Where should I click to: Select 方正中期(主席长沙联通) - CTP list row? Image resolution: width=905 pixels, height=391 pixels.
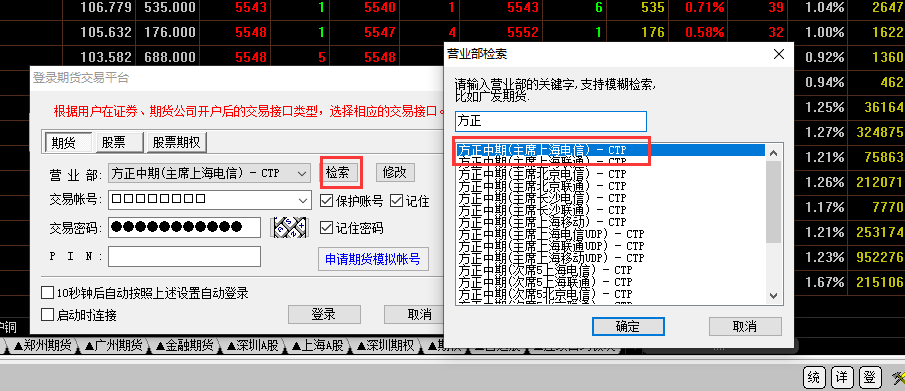pos(611,210)
